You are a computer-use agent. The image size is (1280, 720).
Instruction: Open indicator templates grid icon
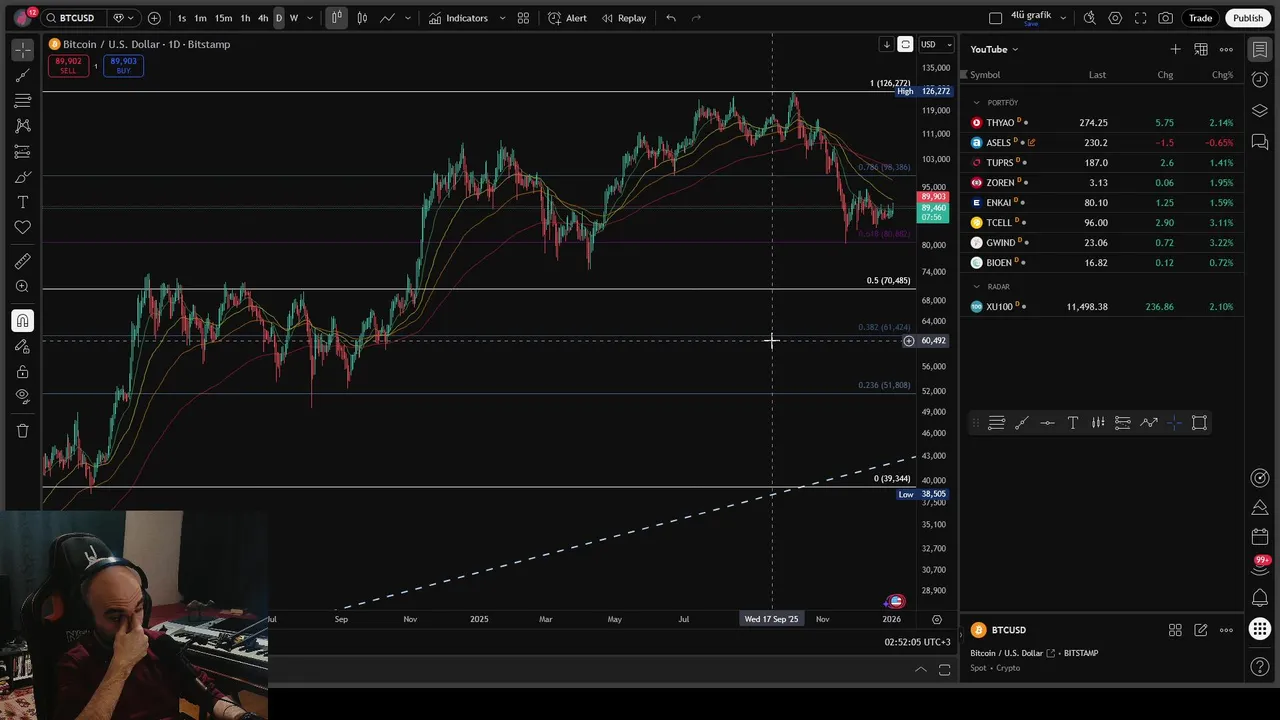523,18
